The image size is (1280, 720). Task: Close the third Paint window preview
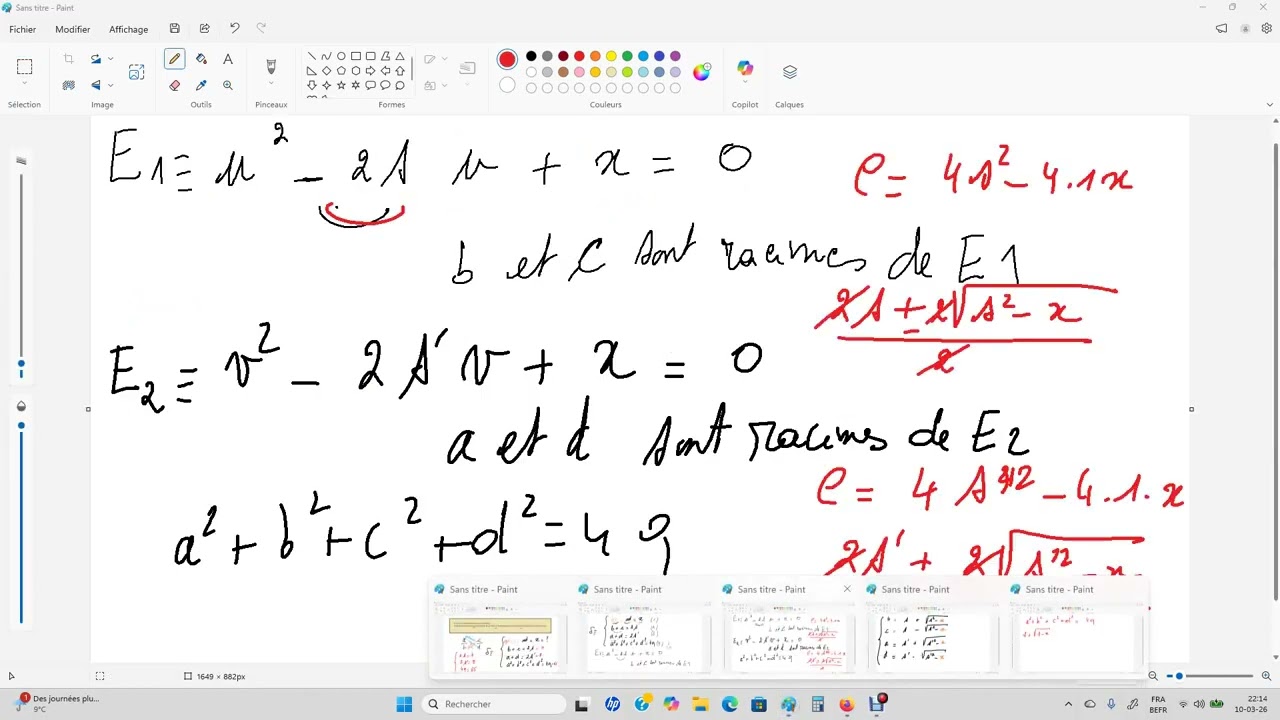pyautogui.click(x=847, y=589)
